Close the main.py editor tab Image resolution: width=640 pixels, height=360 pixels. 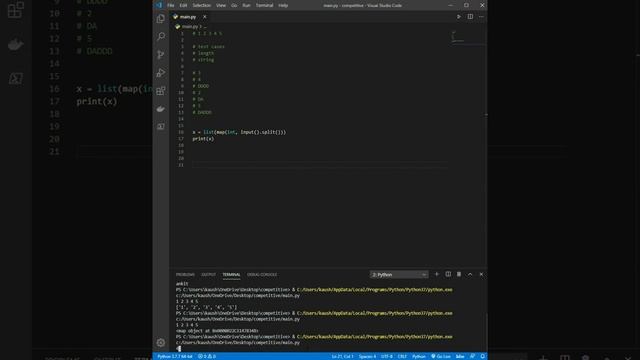(x=204, y=17)
